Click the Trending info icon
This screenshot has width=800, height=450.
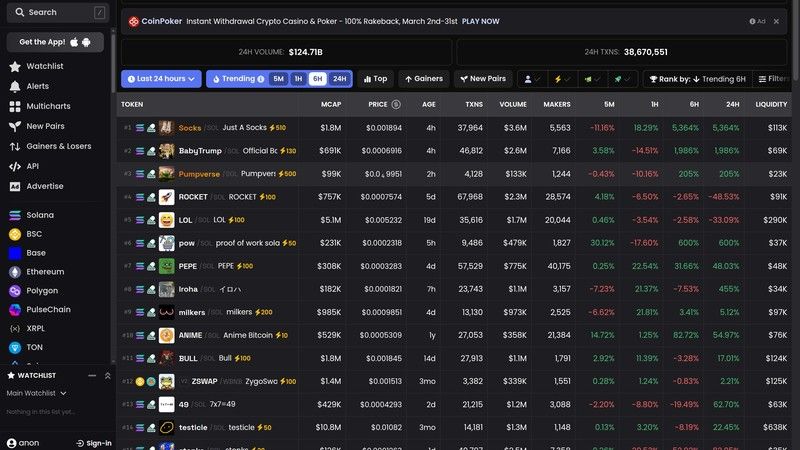pyautogui.click(x=261, y=79)
